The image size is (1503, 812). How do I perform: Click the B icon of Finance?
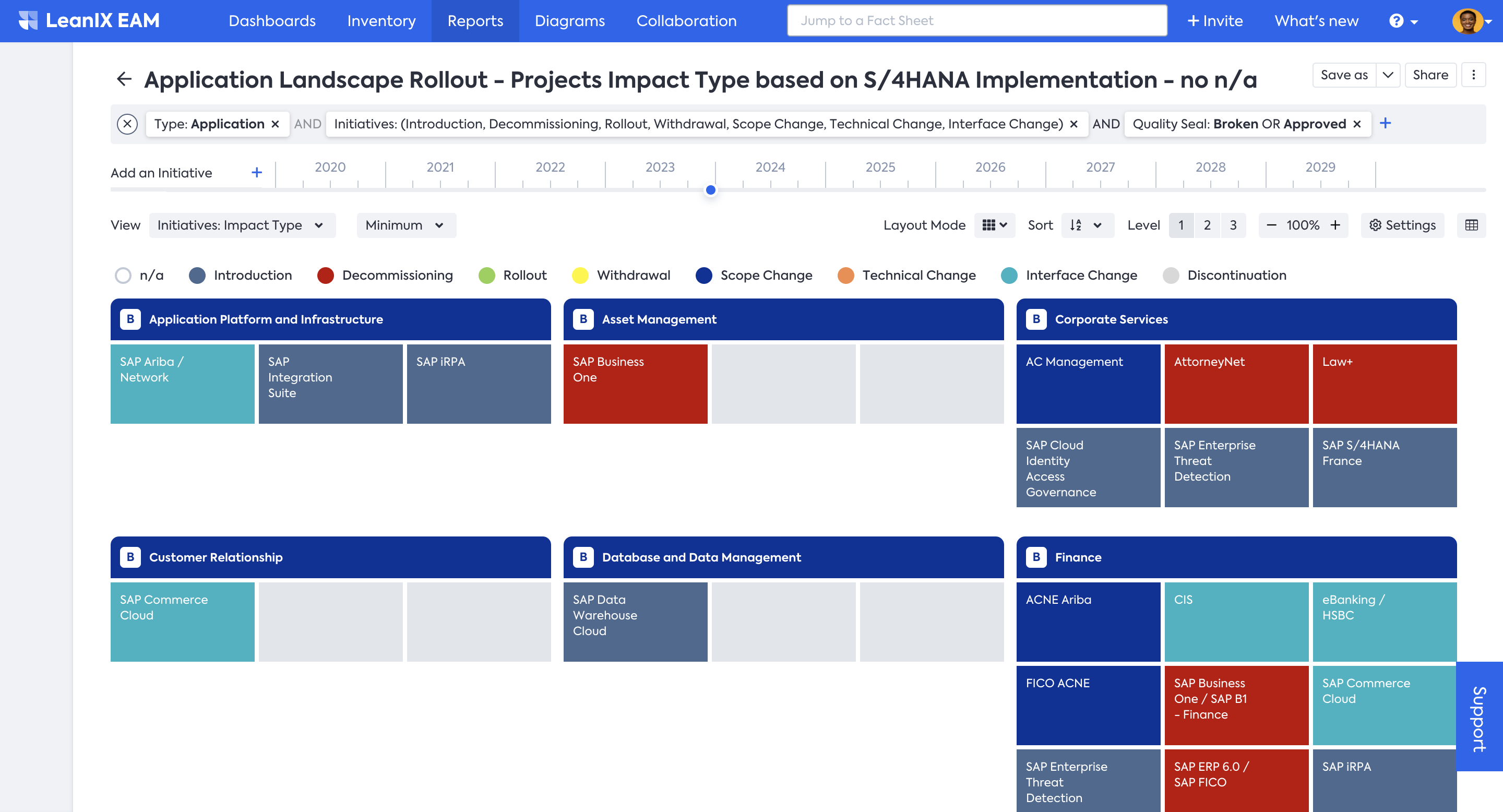pos(1036,557)
